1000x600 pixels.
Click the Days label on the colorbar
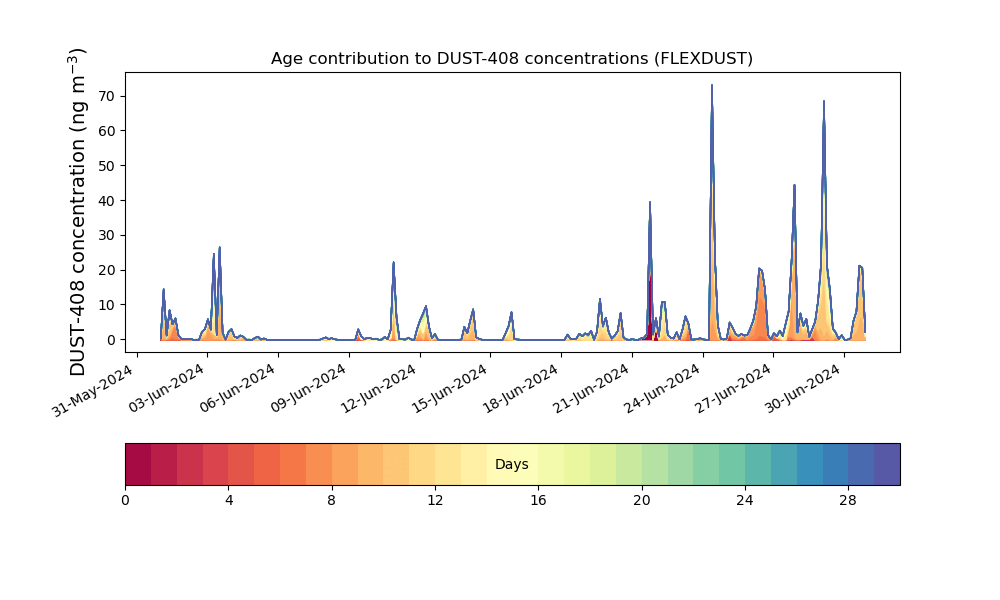click(511, 464)
